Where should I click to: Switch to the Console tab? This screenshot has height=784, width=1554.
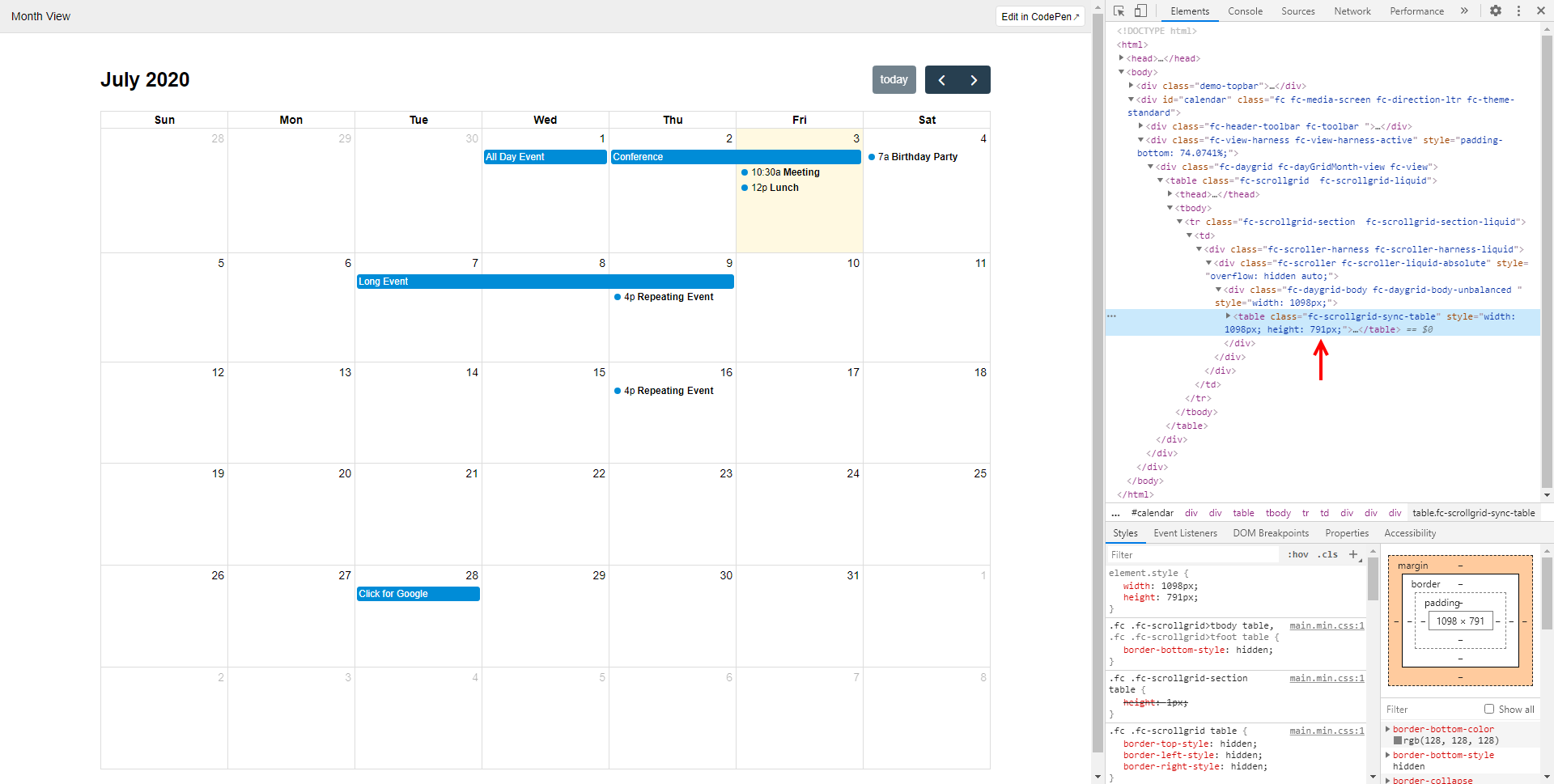(1245, 11)
